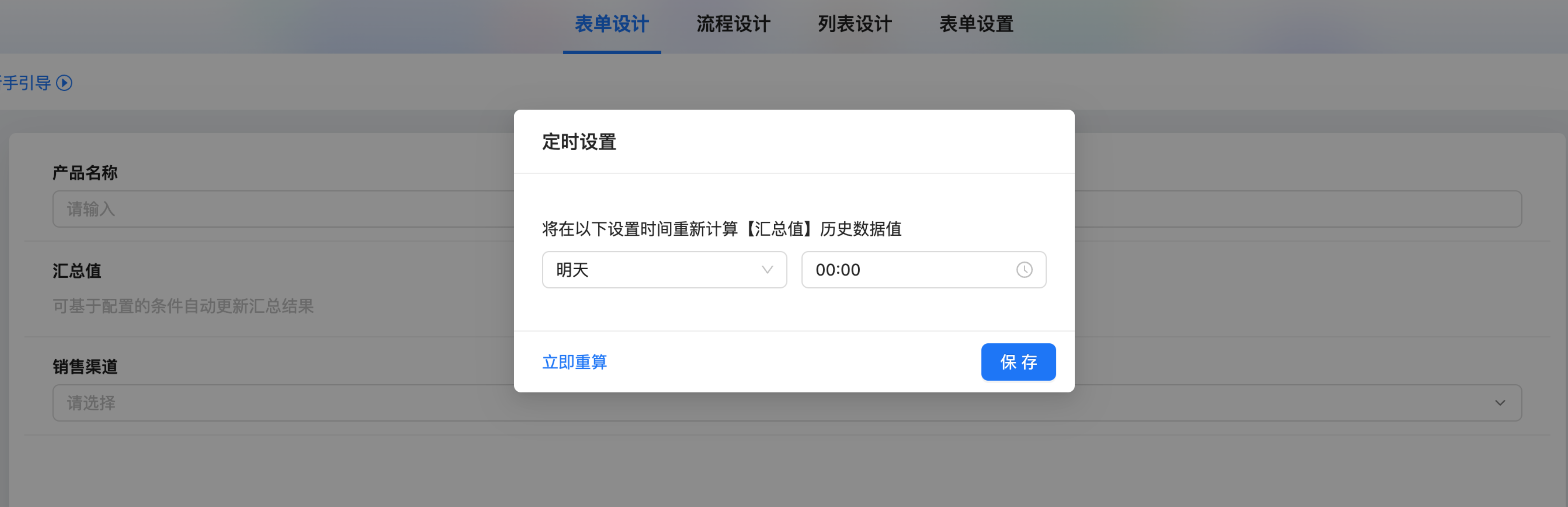Image resolution: width=1568 pixels, height=507 pixels.
Task: Open the 明天 day selector
Action: click(x=664, y=270)
